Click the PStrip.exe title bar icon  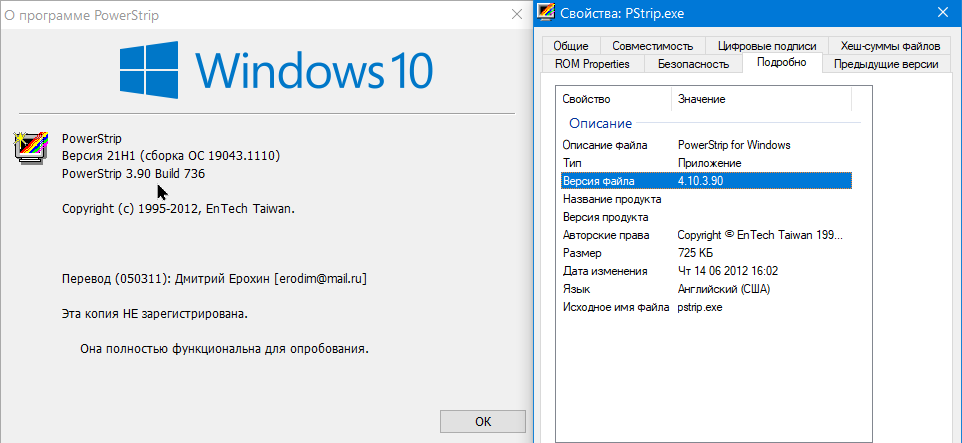click(546, 13)
